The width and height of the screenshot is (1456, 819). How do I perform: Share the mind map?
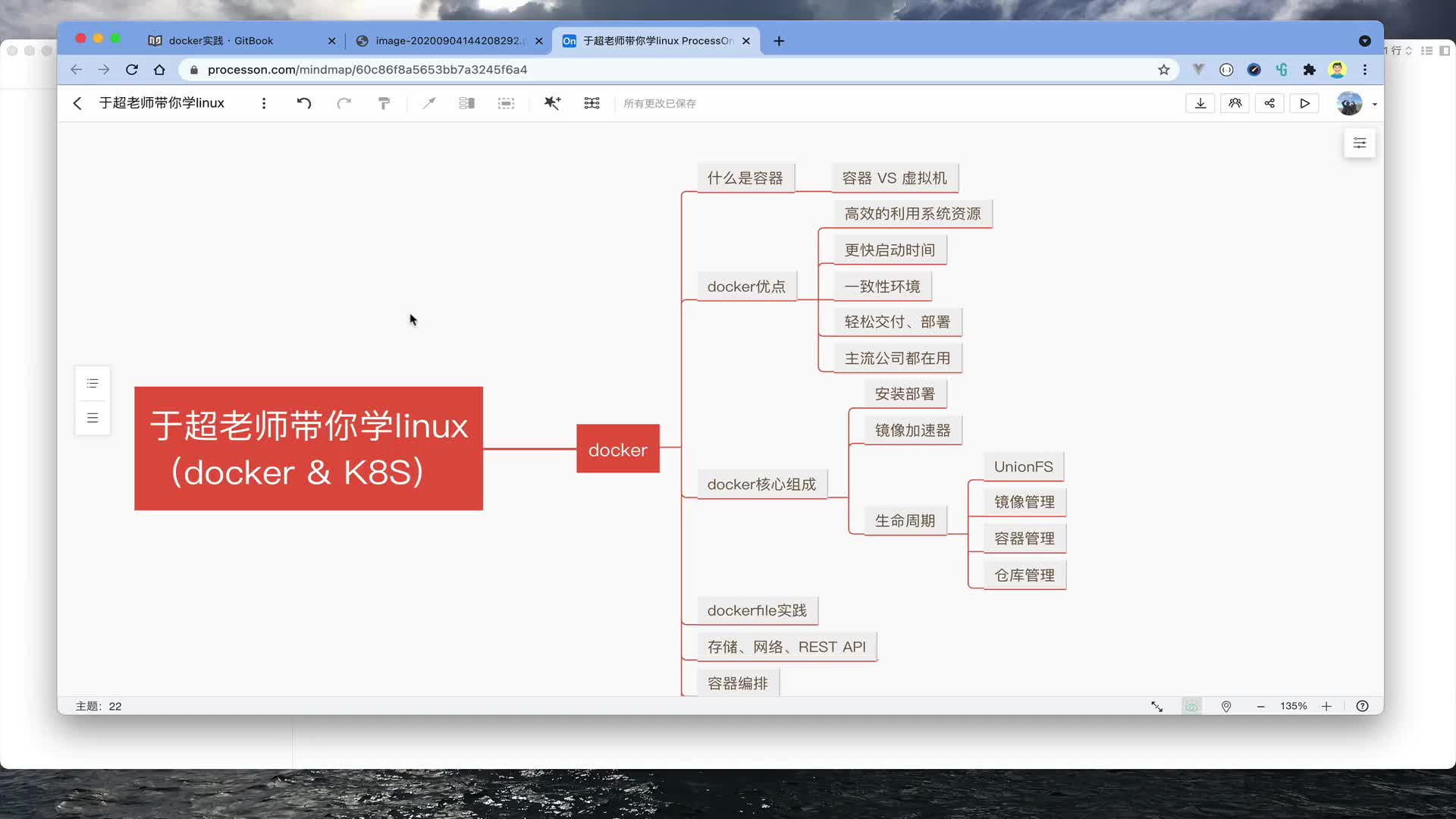tap(1269, 103)
